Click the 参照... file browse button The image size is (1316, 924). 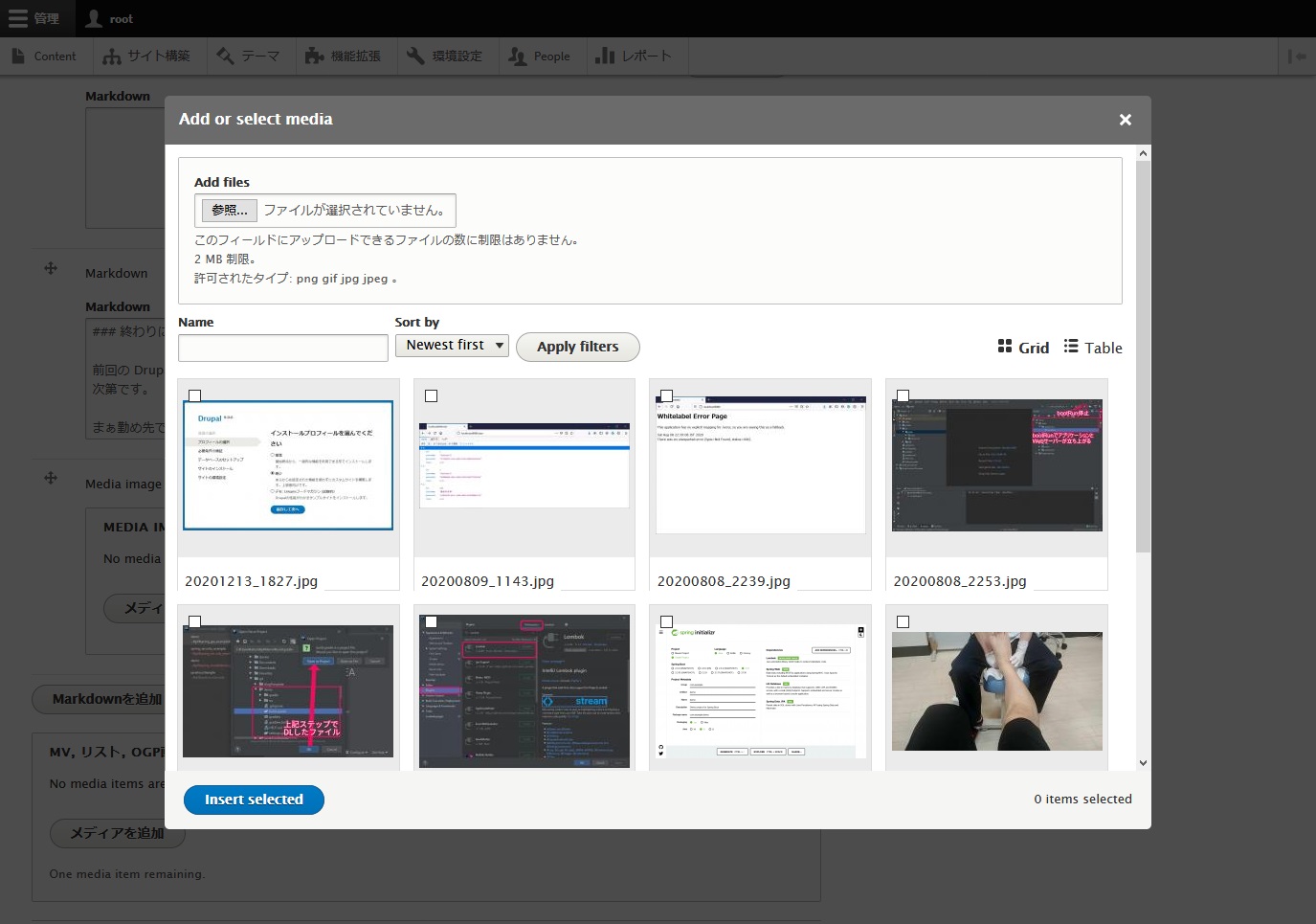(229, 210)
